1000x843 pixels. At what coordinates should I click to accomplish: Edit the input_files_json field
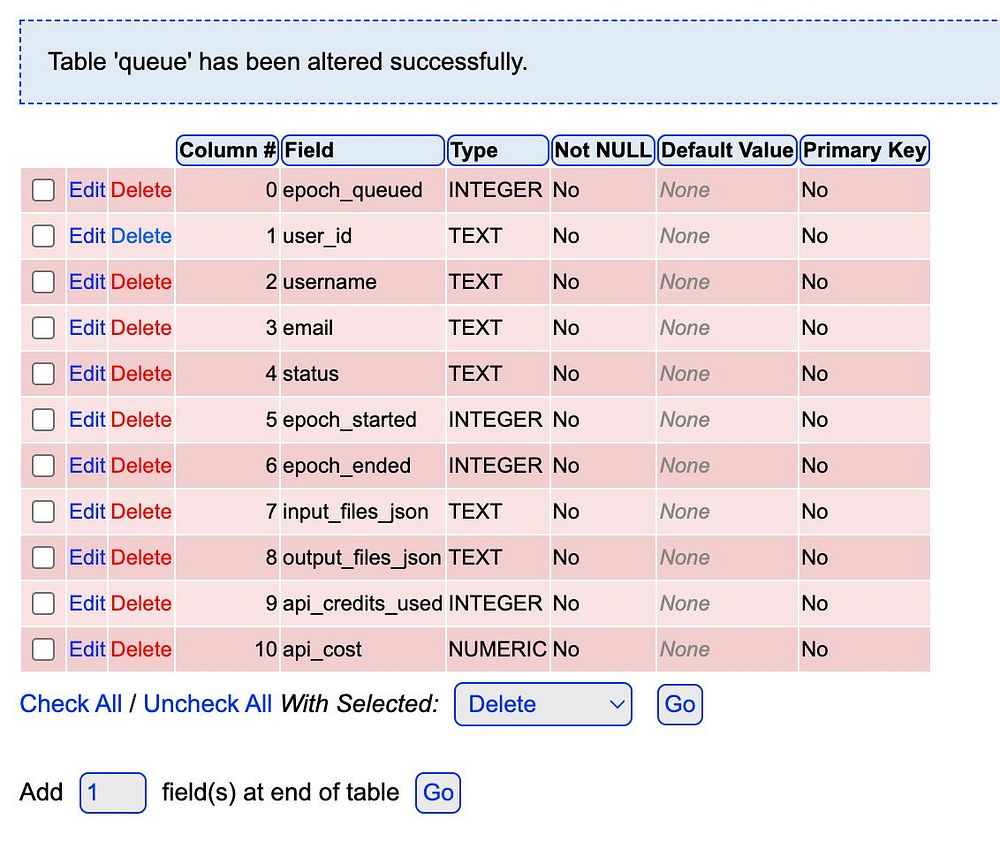point(87,511)
